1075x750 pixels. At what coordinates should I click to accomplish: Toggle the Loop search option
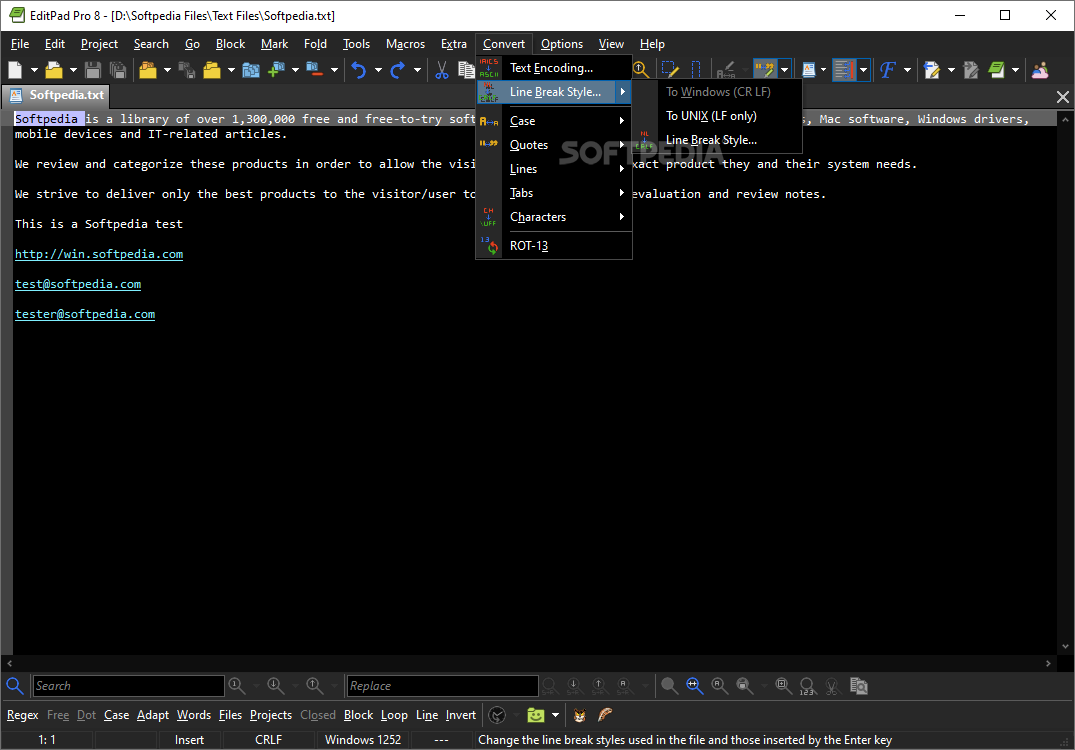[394, 715]
